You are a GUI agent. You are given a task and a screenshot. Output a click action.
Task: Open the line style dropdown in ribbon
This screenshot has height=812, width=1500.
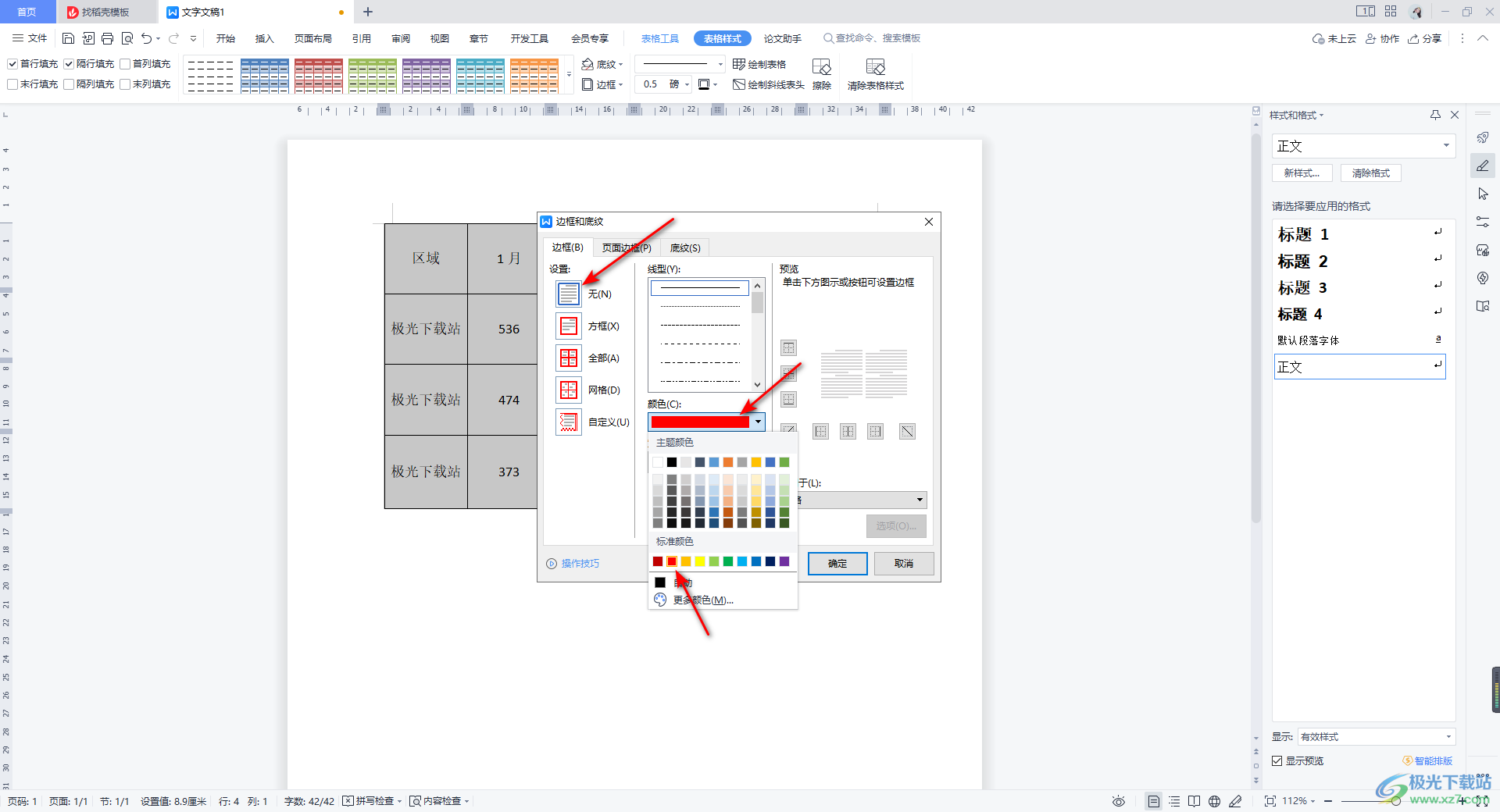(x=720, y=64)
